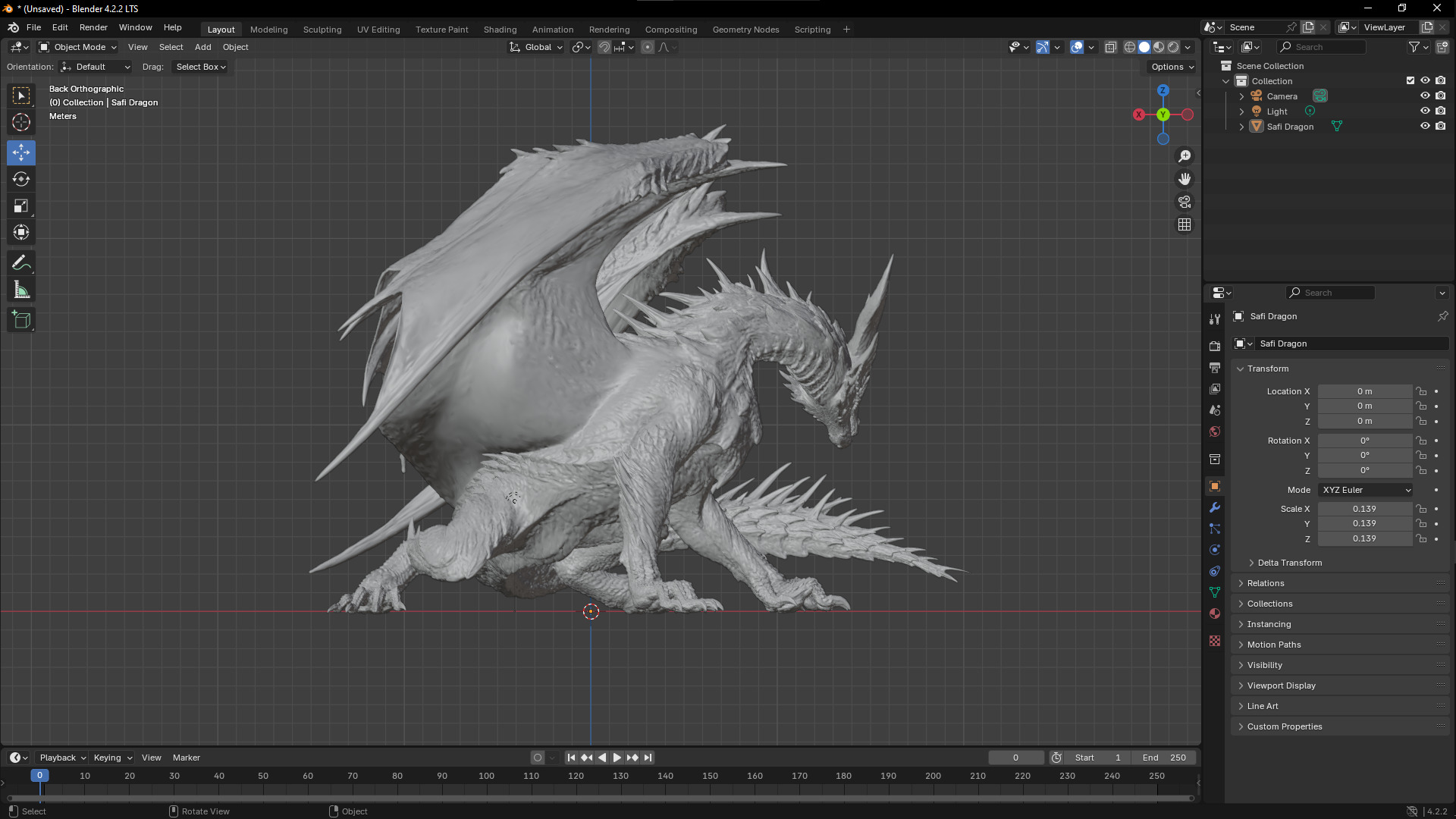Switch to the Sculpting workspace tab
Image resolution: width=1456 pixels, height=819 pixels.
point(322,30)
